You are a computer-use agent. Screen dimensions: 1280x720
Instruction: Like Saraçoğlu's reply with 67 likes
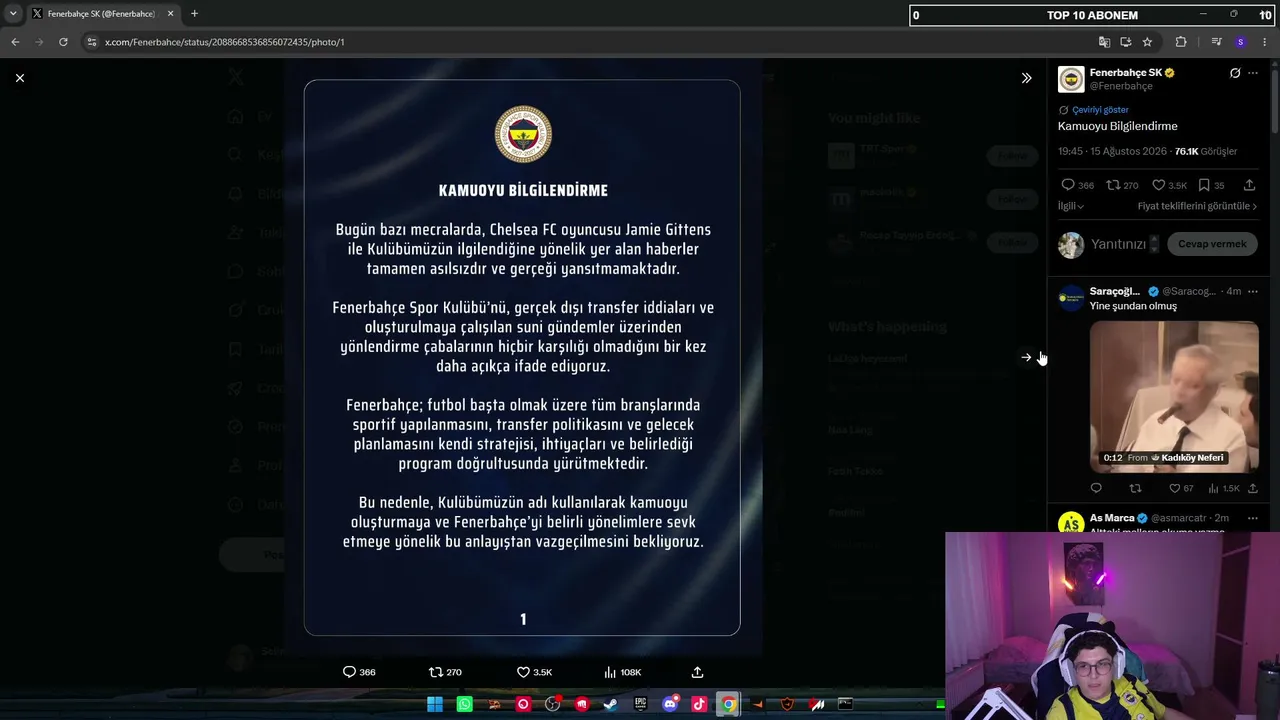coord(1175,488)
